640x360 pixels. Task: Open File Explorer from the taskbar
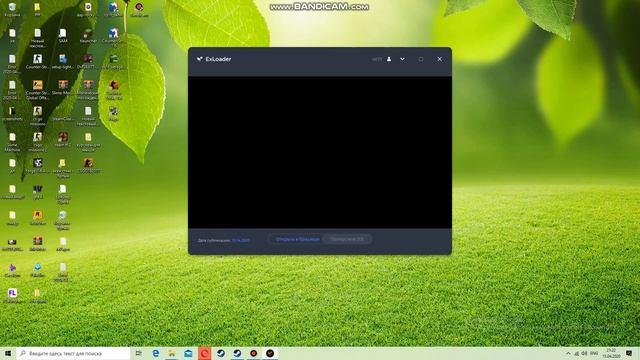[x=172, y=353]
